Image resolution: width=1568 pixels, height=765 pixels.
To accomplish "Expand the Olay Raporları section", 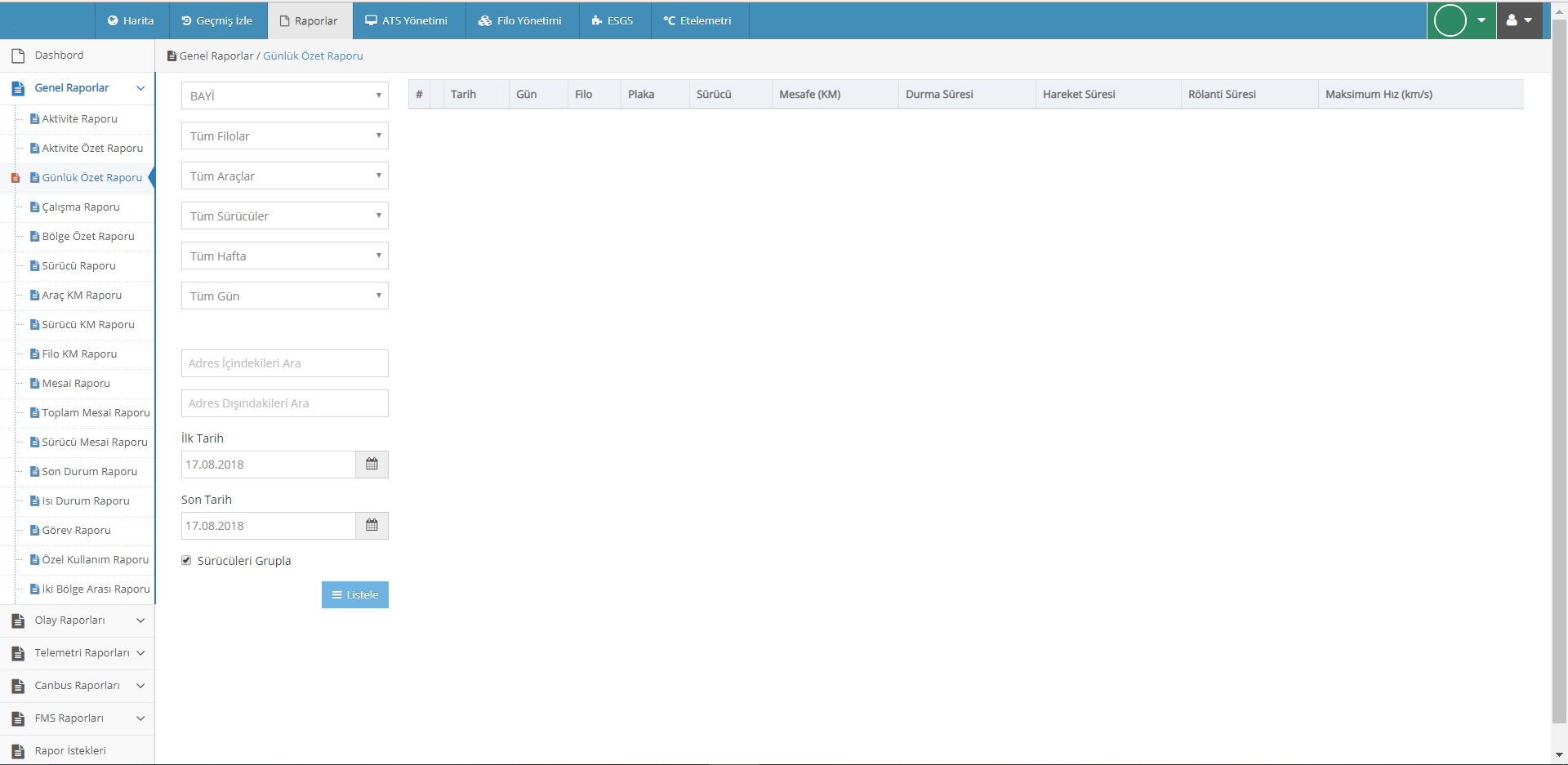I will point(78,620).
